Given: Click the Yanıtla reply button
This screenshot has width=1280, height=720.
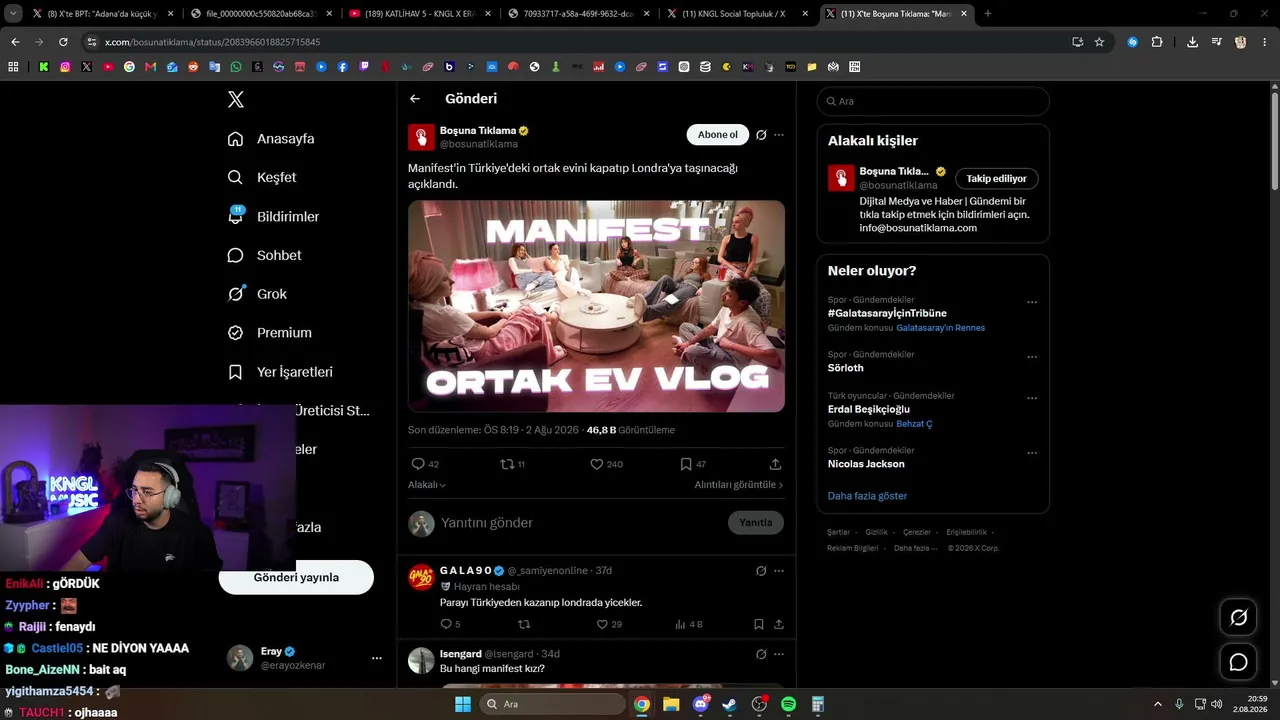Looking at the screenshot, I should click(756, 523).
